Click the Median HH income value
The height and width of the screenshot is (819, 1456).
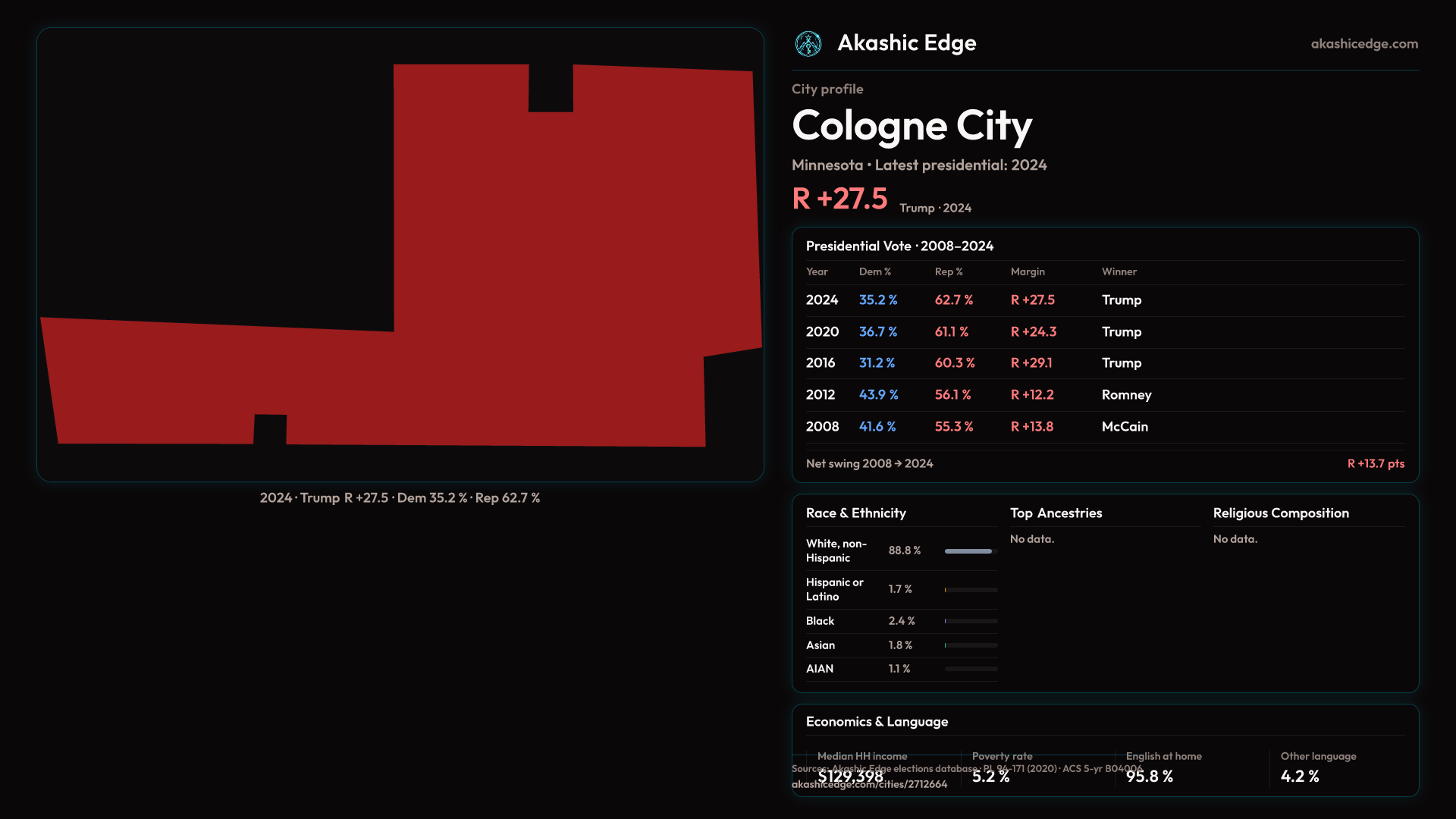(x=850, y=777)
